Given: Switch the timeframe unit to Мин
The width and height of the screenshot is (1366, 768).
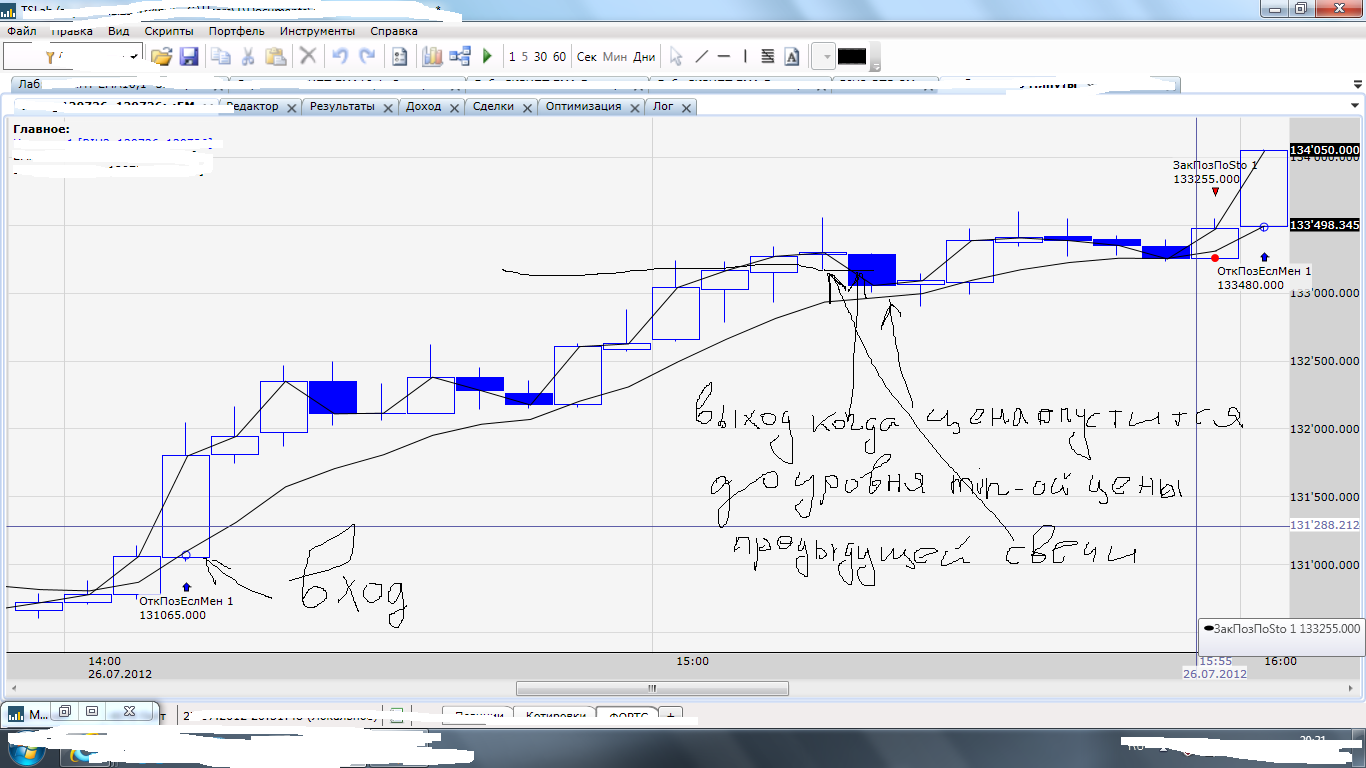Looking at the screenshot, I should point(615,57).
